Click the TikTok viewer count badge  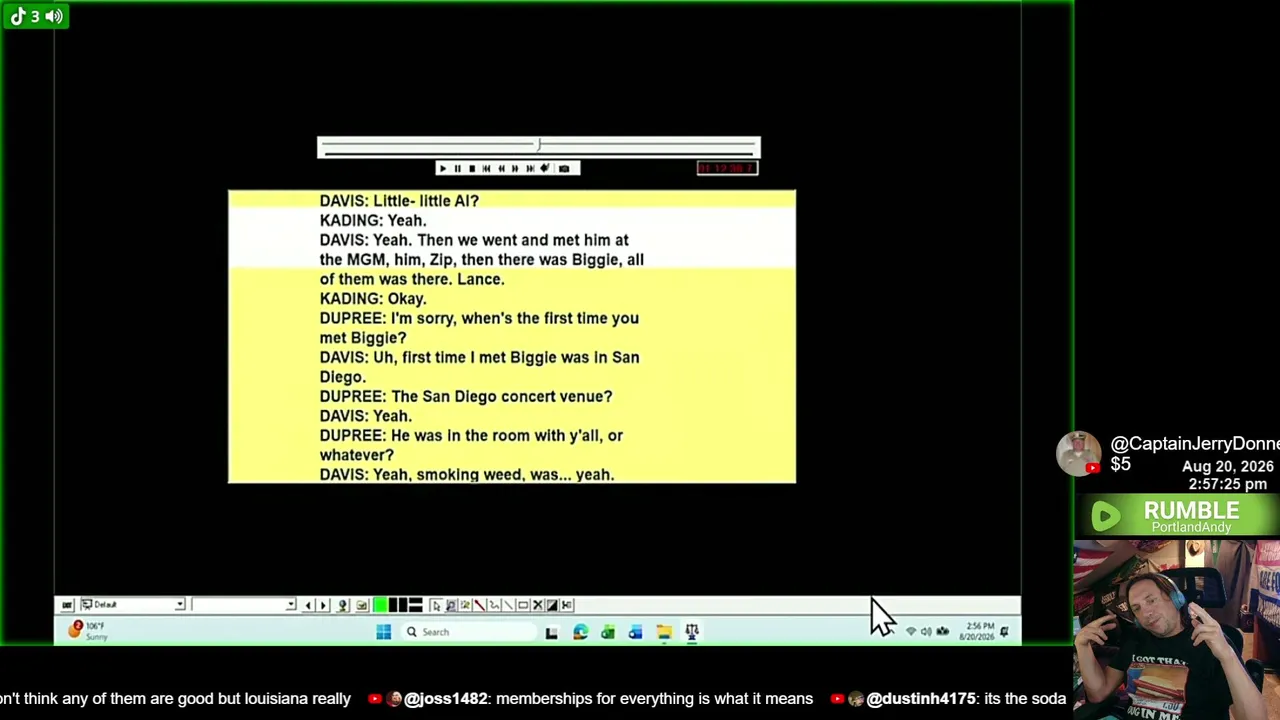[x=35, y=16]
